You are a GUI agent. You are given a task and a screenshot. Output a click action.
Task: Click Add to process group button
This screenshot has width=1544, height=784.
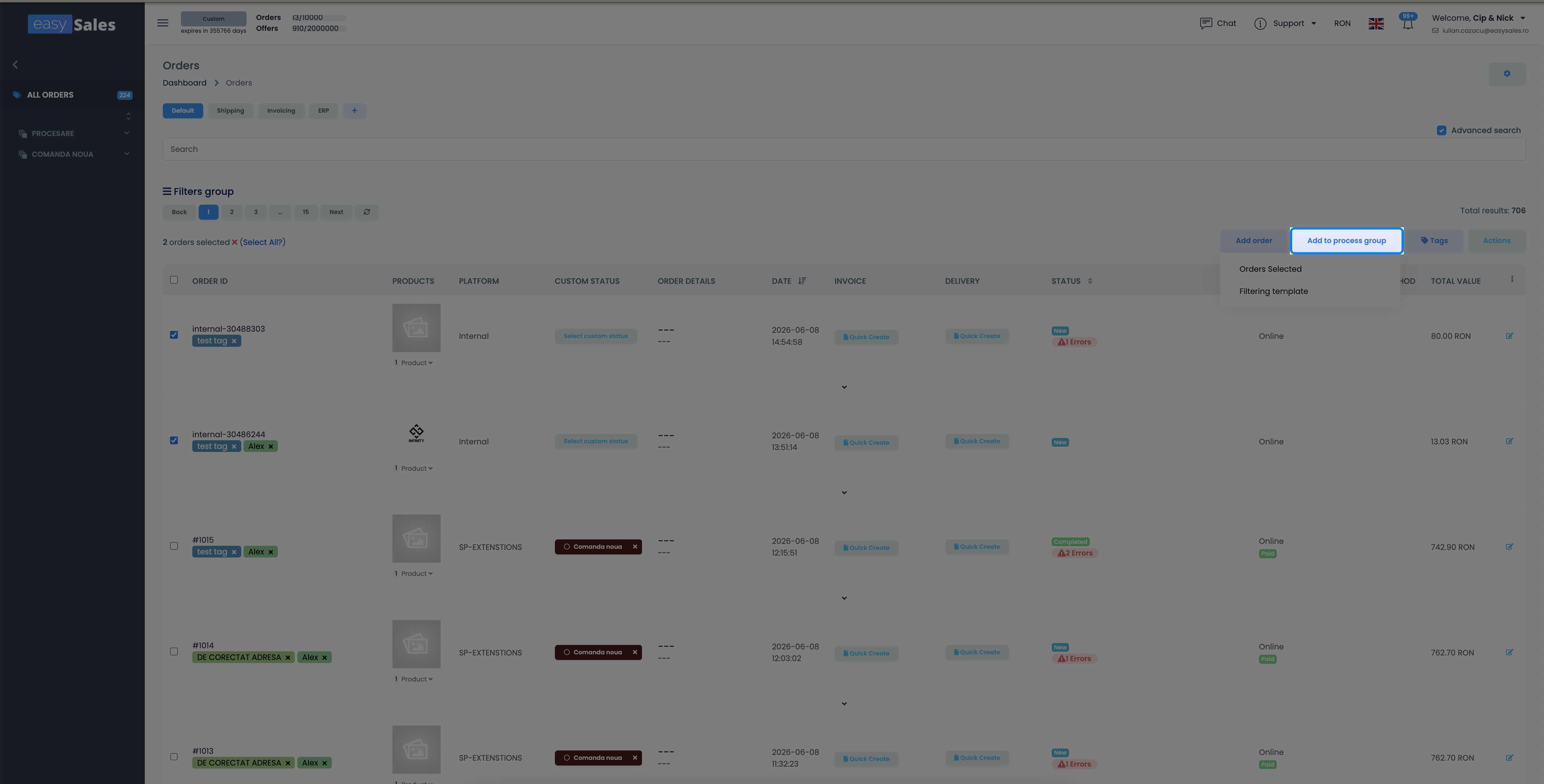(x=1346, y=241)
